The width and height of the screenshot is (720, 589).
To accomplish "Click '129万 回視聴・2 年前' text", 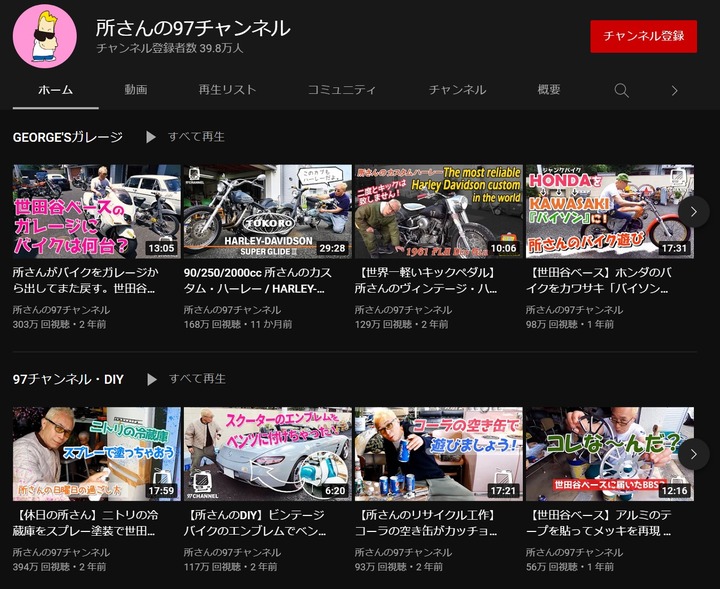I will (401, 325).
